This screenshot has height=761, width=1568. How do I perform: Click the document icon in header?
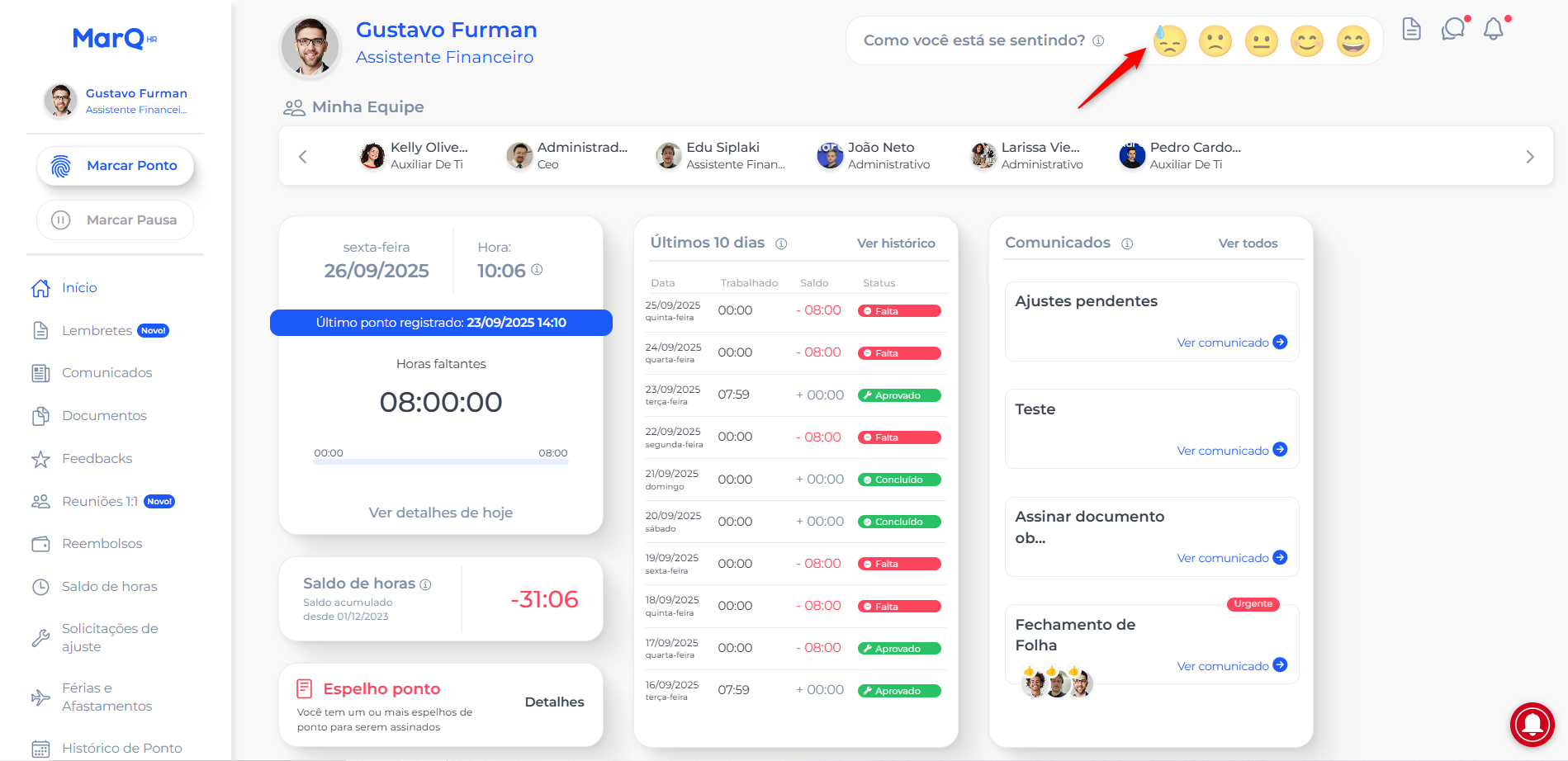[1411, 30]
